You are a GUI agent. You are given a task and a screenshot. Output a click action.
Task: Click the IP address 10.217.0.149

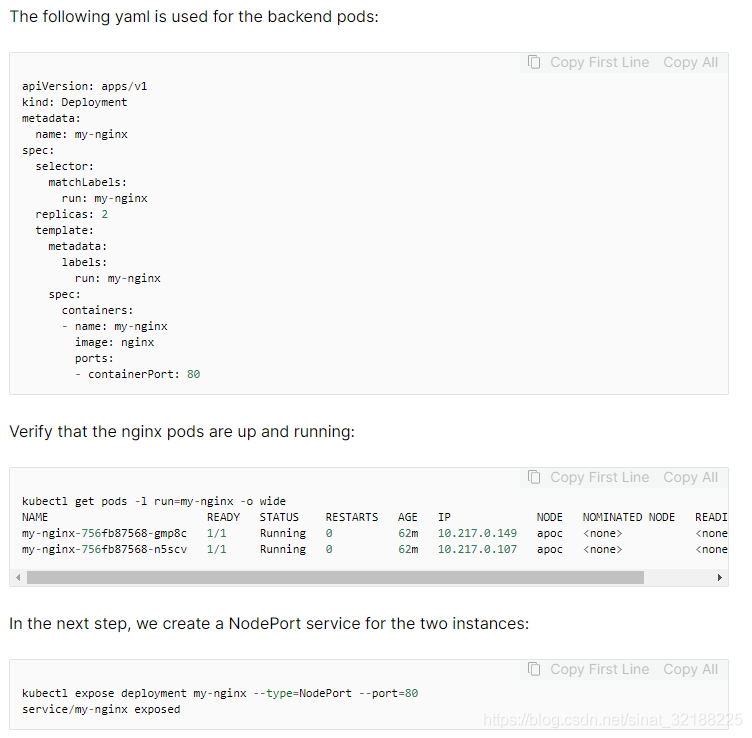point(477,533)
